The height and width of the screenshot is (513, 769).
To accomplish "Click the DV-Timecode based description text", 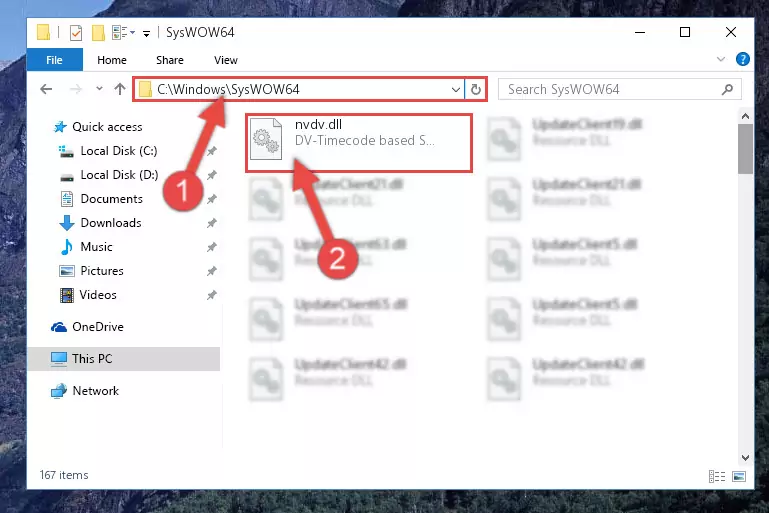I will [364, 140].
